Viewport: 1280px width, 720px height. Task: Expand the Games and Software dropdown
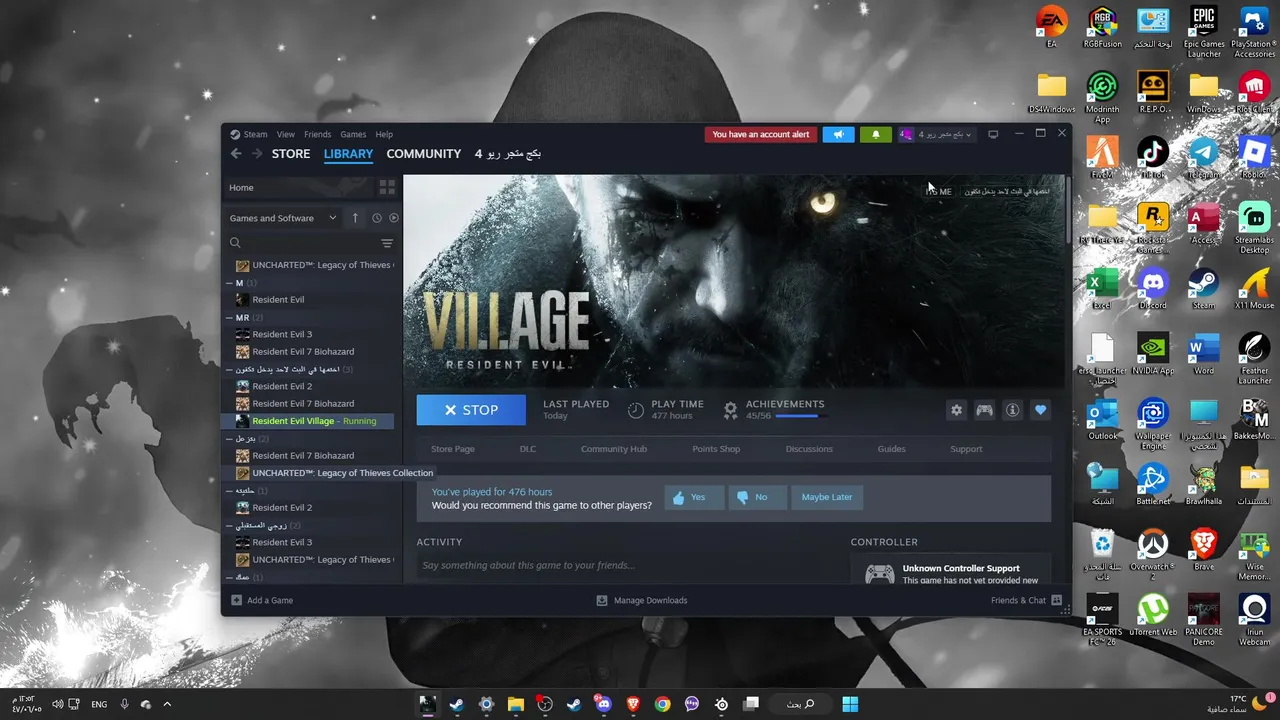point(284,218)
